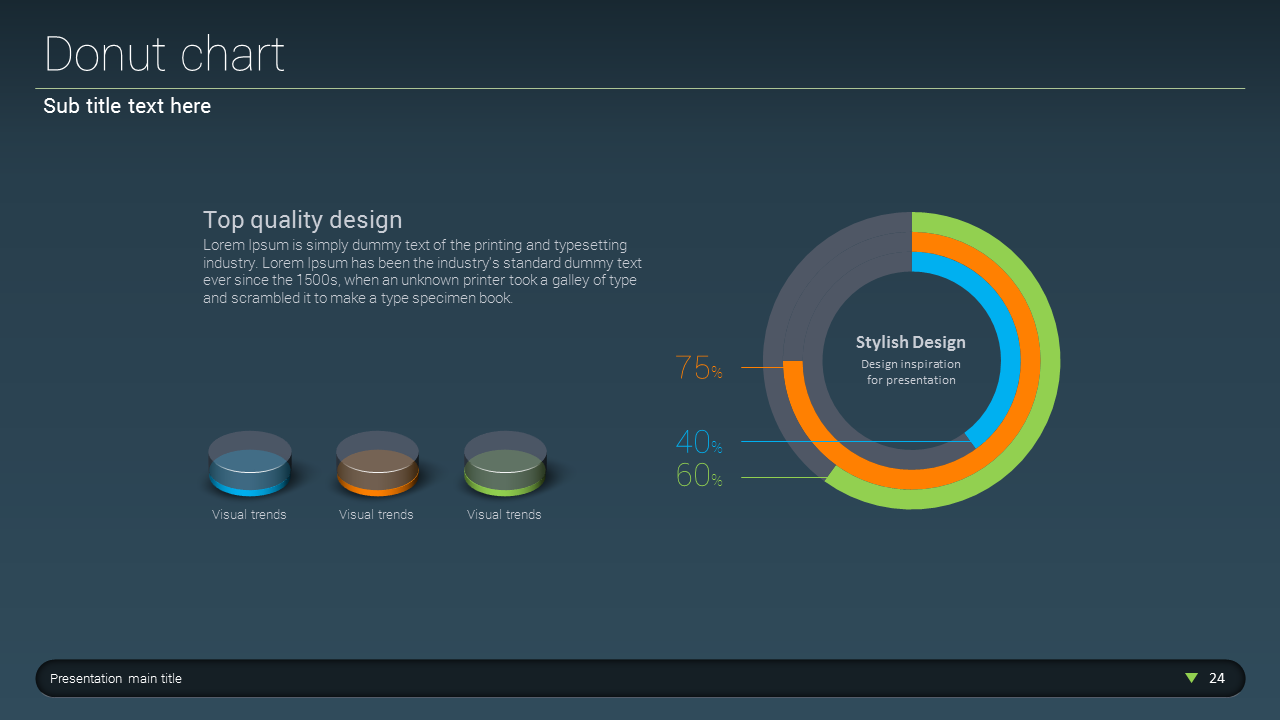1280x720 pixels.
Task: Click "Presentation main title" in the footer
Action: [116, 679]
